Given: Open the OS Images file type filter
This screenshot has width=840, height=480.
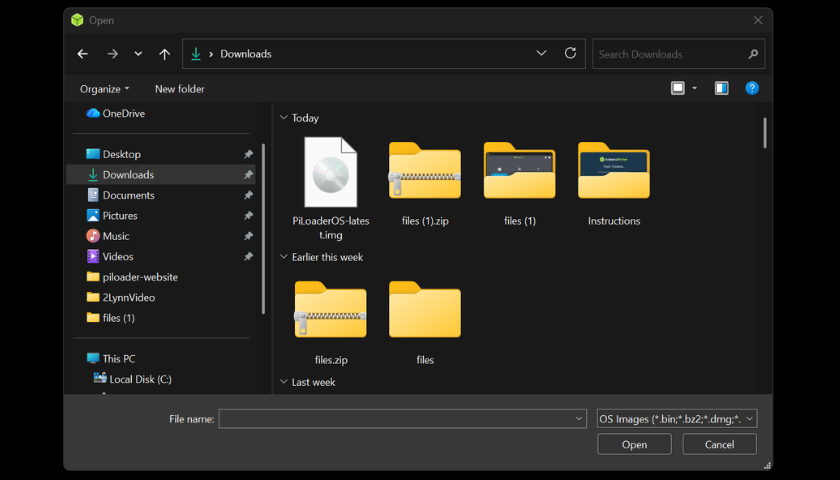Looking at the screenshot, I should [x=677, y=419].
